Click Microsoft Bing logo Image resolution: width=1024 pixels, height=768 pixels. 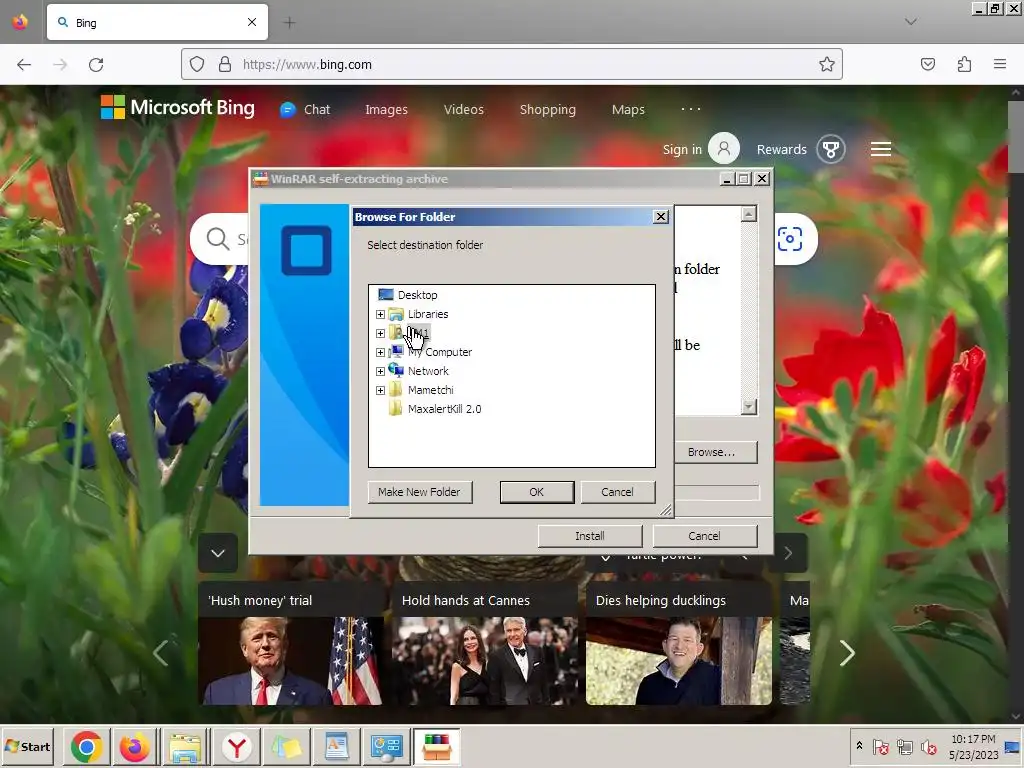(178, 108)
